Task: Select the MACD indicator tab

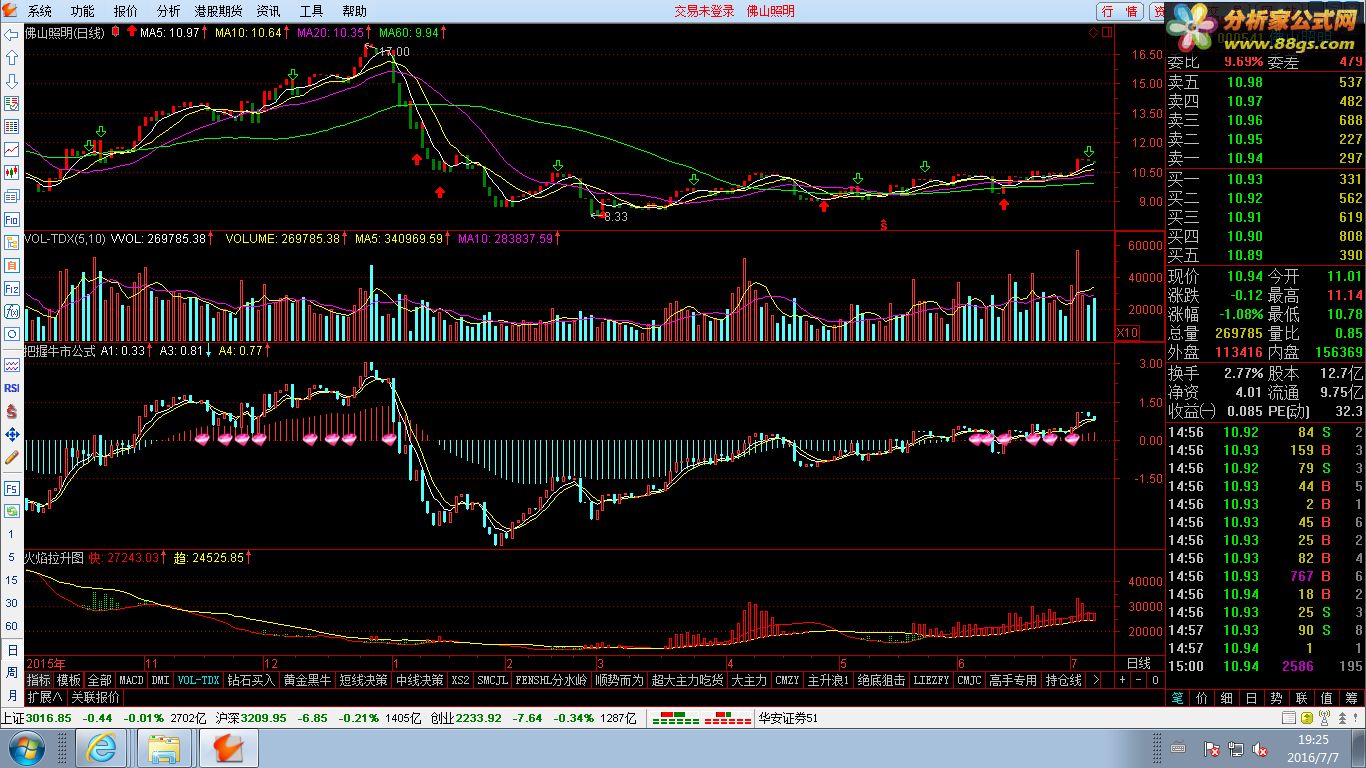Action: pos(131,680)
